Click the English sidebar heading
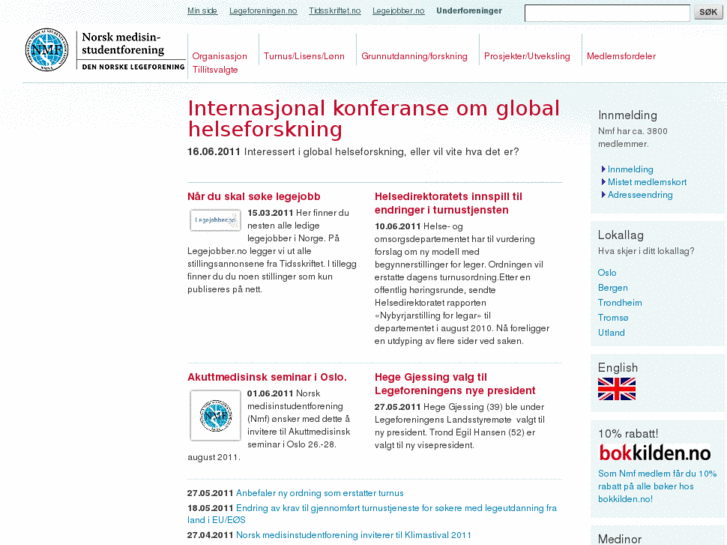 click(618, 368)
